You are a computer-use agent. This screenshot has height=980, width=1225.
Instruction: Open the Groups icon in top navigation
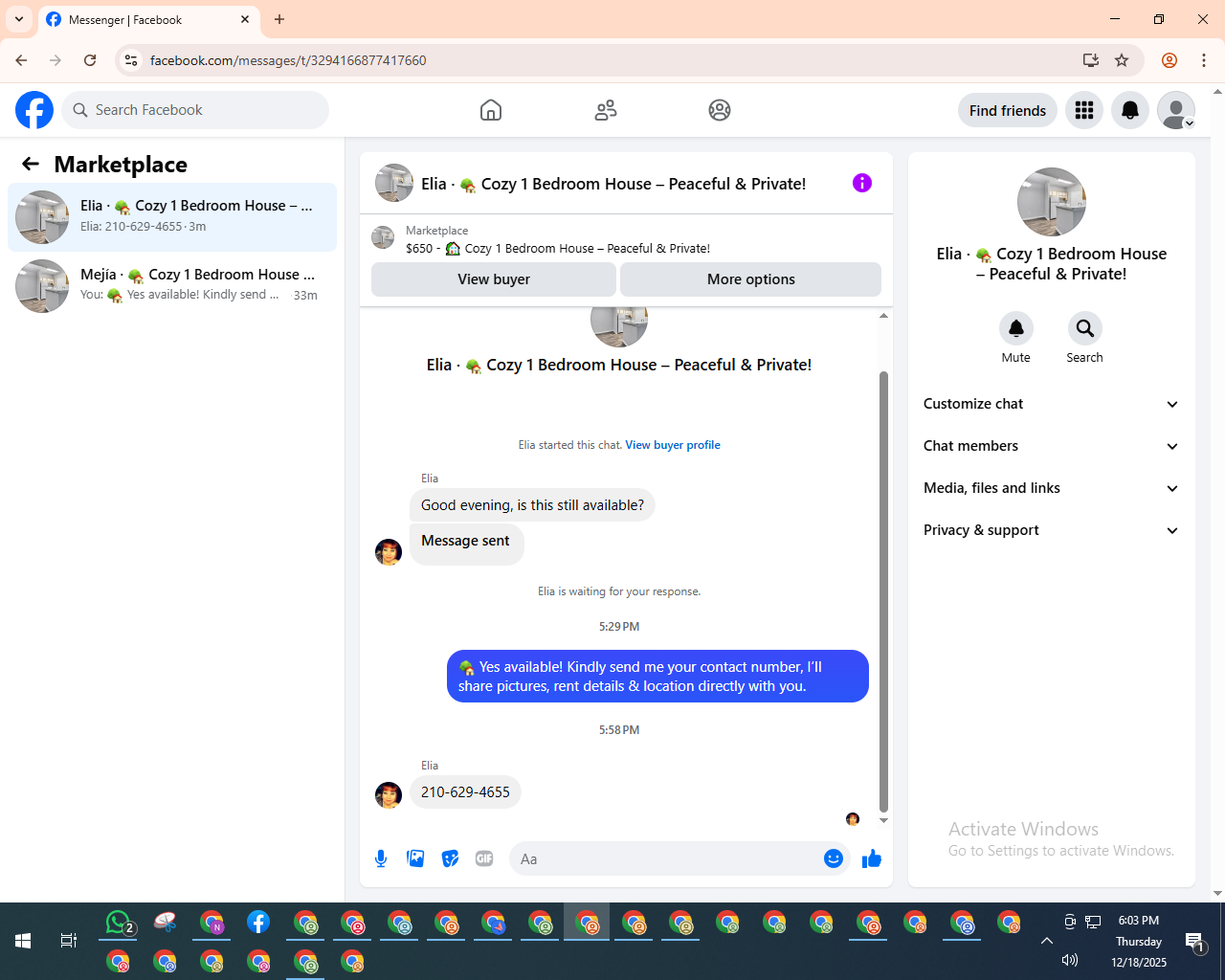coord(720,110)
